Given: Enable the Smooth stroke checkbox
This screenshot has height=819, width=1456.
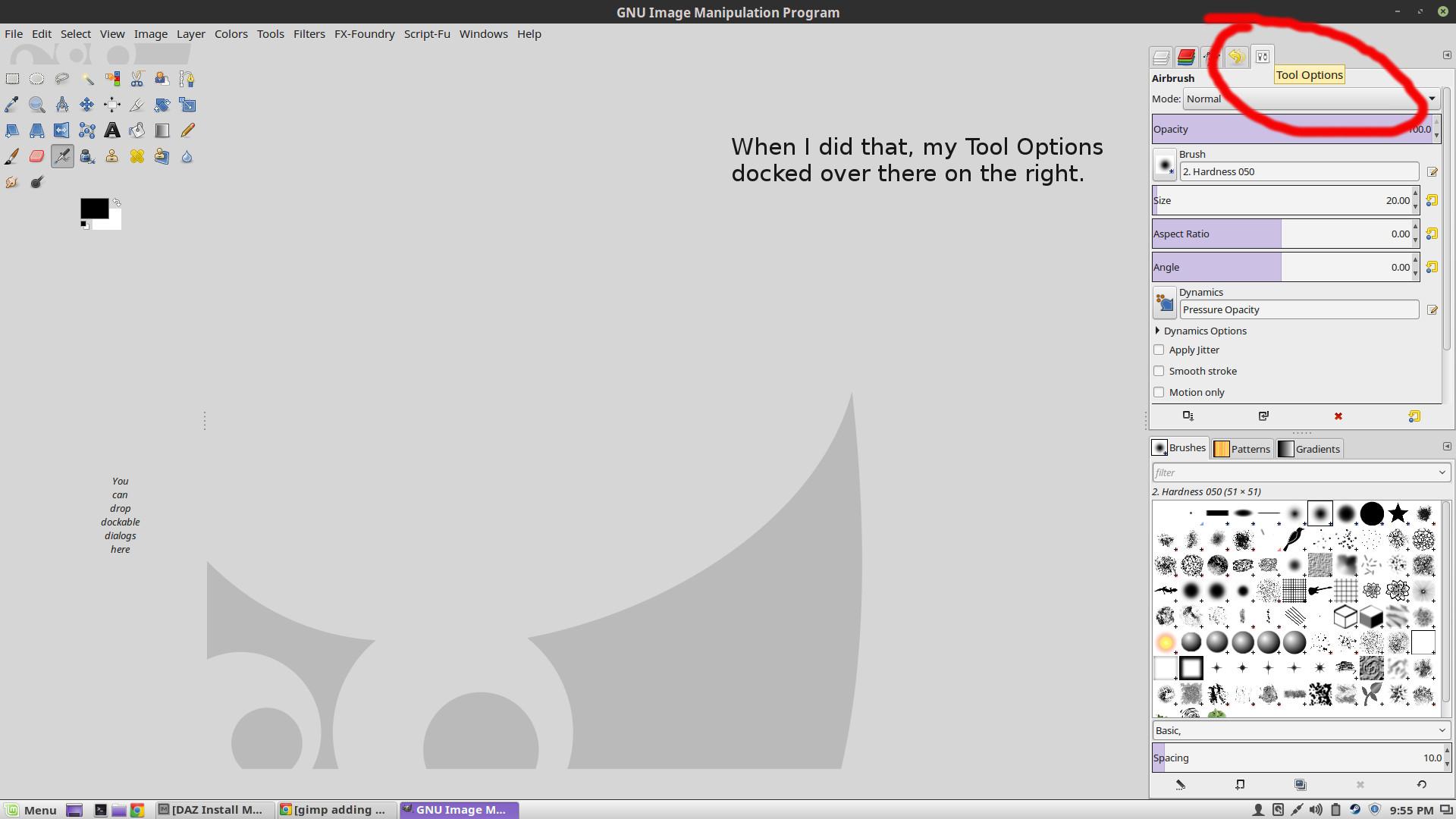Looking at the screenshot, I should coord(1159,371).
